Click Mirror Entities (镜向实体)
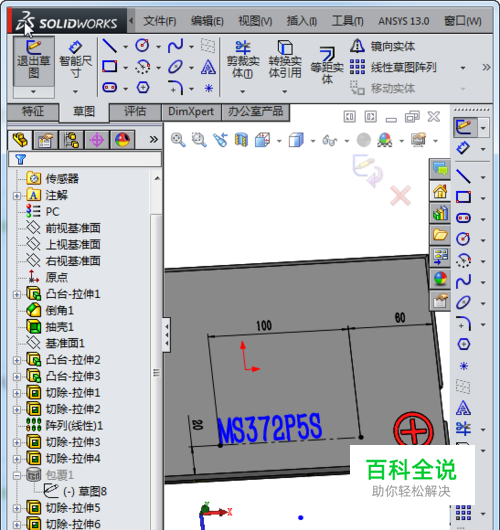 [x=382, y=46]
